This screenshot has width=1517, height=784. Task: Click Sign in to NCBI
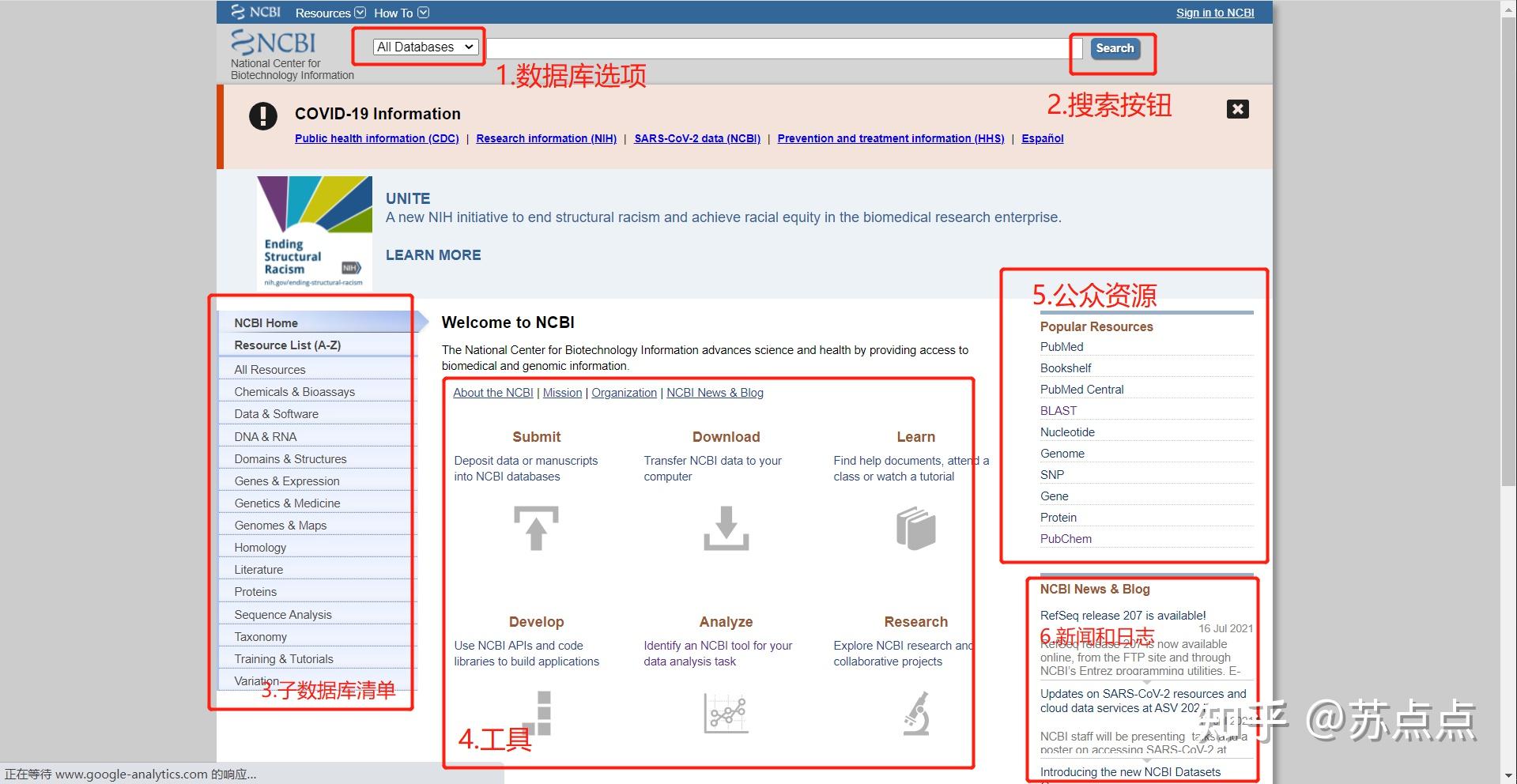click(1215, 13)
